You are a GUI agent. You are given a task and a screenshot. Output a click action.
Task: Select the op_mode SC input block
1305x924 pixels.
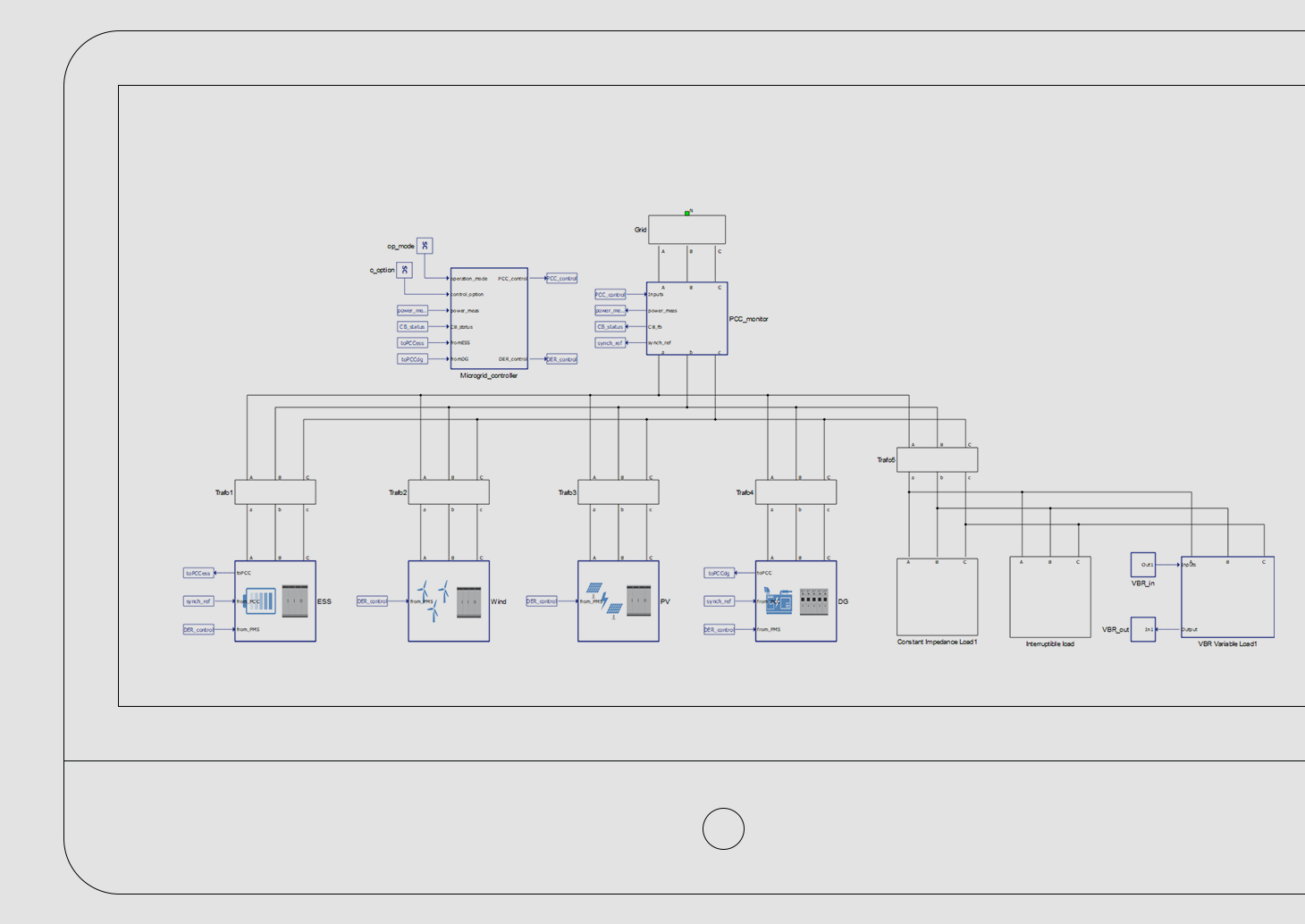click(425, 246)
